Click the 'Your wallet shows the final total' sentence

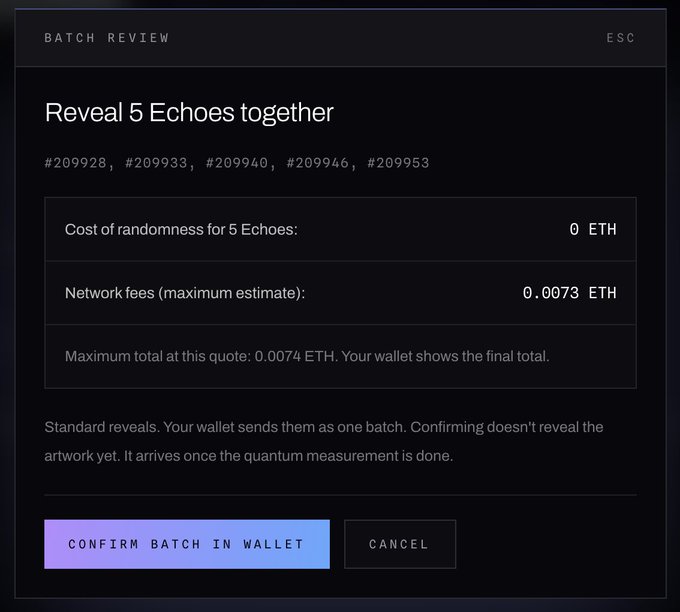coord(445,357)
